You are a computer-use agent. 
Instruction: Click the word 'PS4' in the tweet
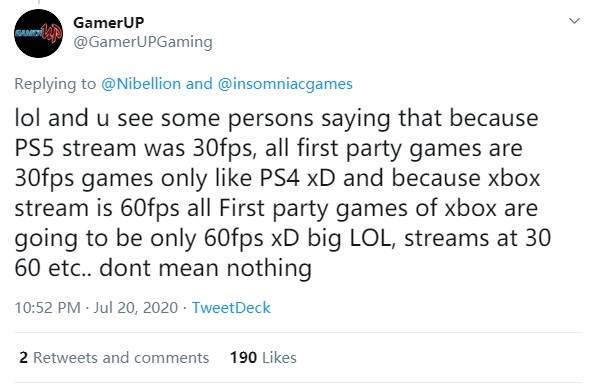click(280, 178)
